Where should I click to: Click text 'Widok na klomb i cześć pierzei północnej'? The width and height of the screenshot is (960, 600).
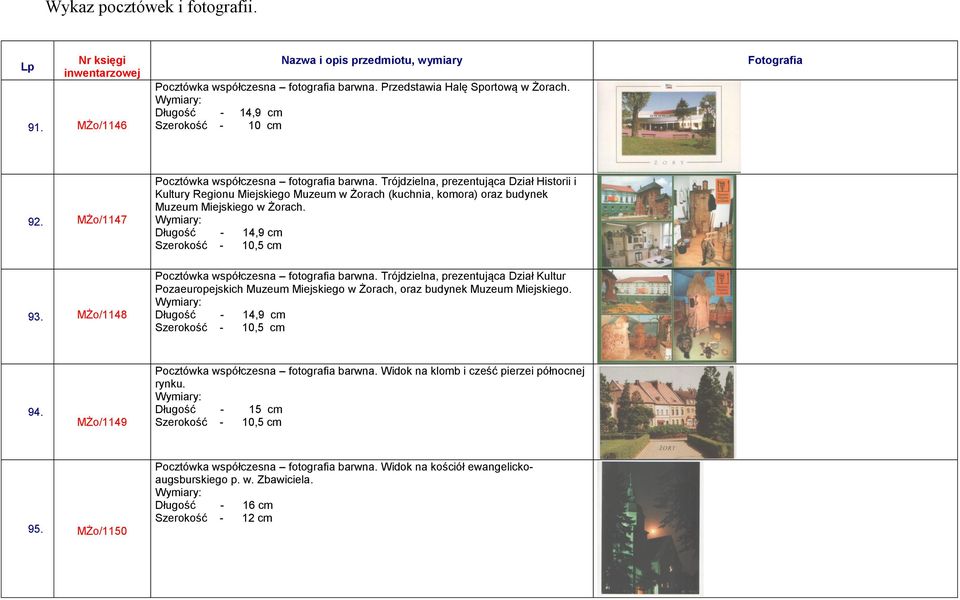click(483, 371)
